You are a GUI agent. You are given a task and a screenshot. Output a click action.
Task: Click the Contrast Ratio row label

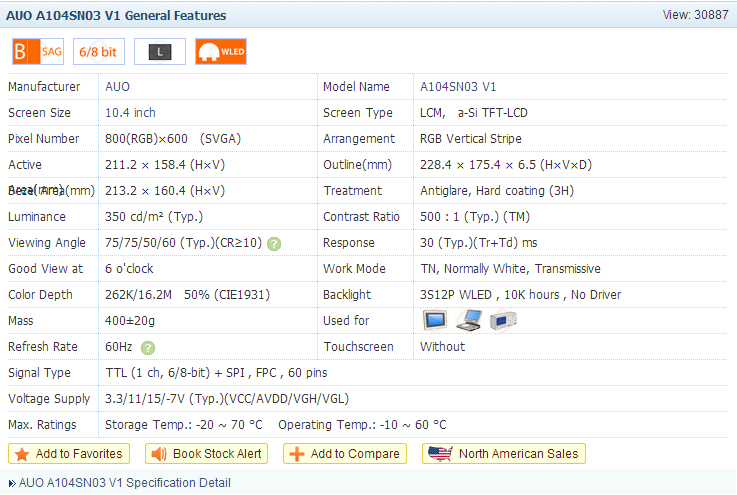coord(361,217)
